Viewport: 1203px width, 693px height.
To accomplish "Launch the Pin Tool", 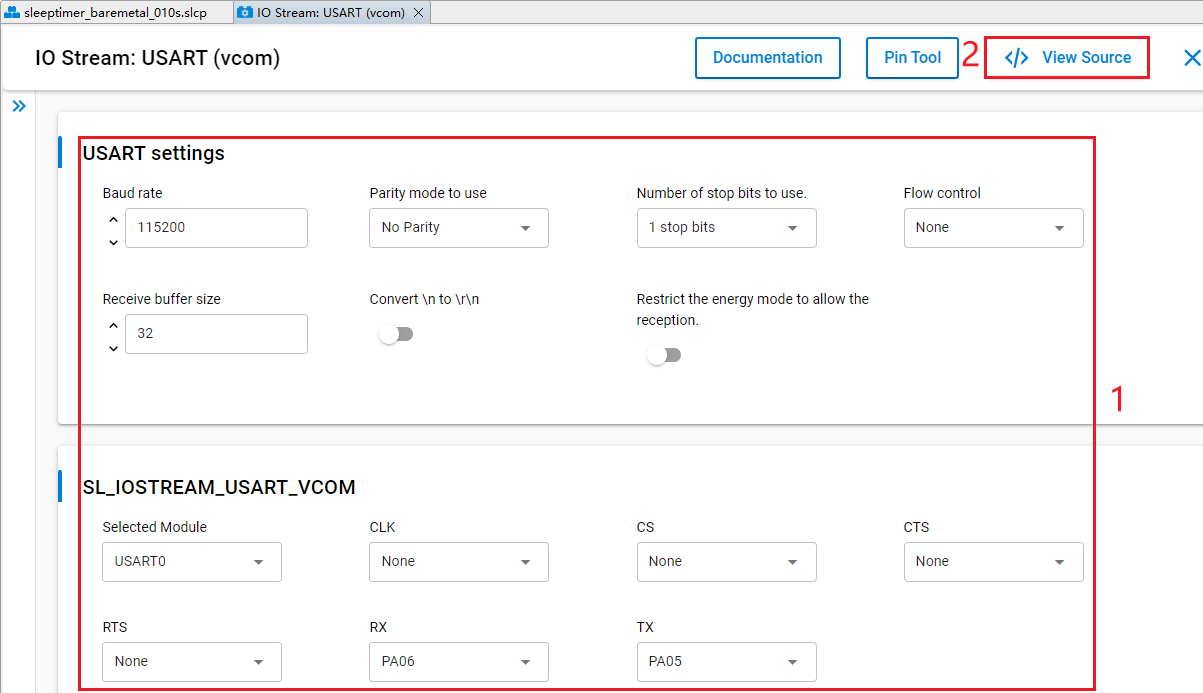I will [911, 57].
